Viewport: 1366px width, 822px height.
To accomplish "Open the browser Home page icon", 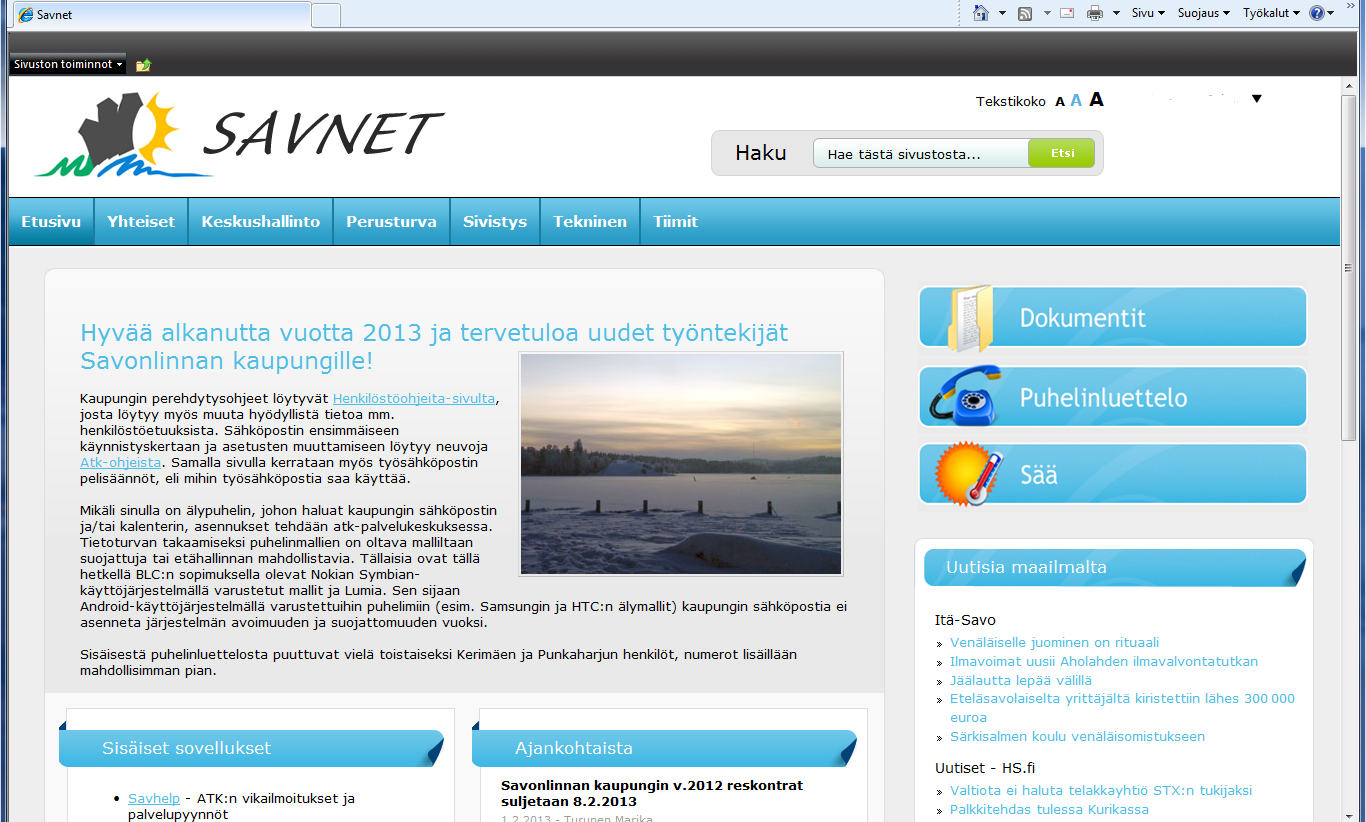I will pos(981,13).
